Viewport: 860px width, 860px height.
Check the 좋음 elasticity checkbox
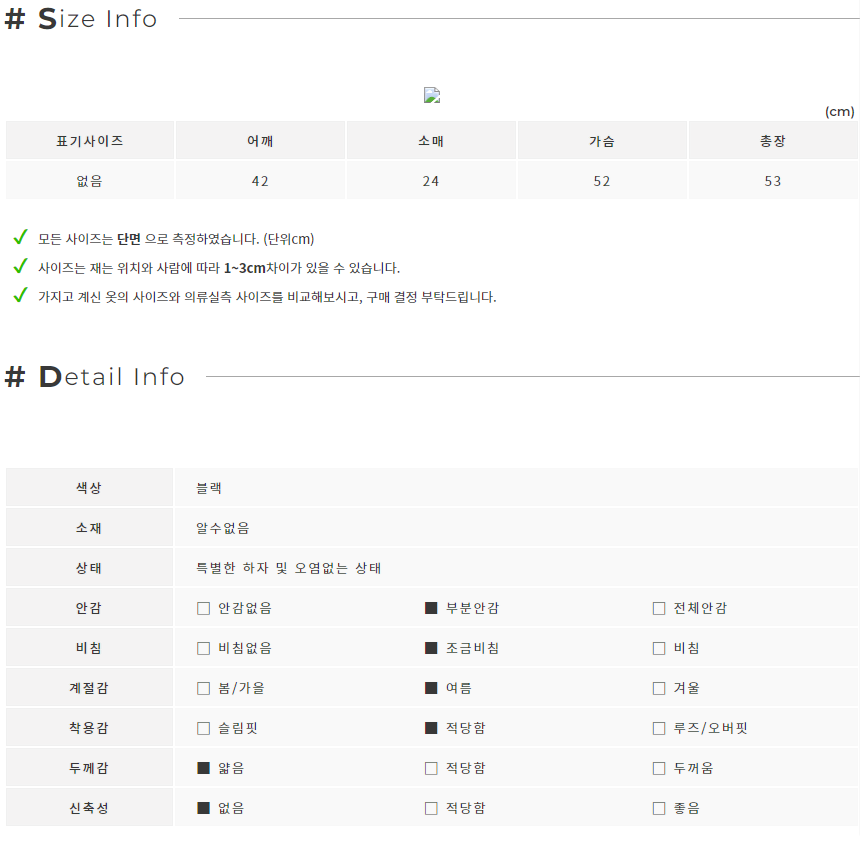pos(659,808)
